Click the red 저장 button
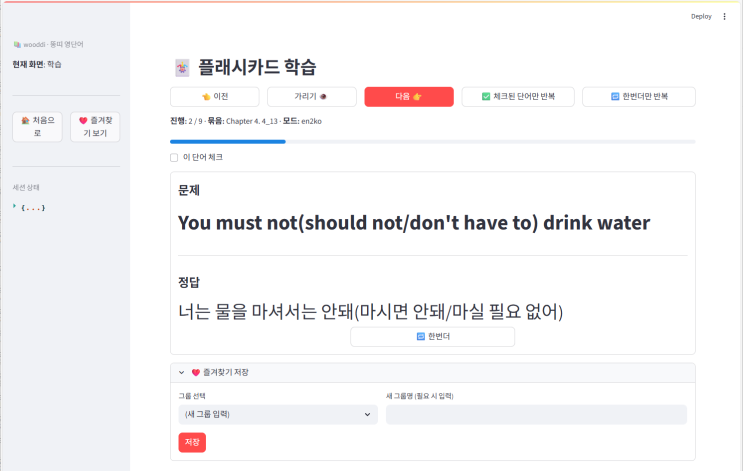 tap(192, 442)
